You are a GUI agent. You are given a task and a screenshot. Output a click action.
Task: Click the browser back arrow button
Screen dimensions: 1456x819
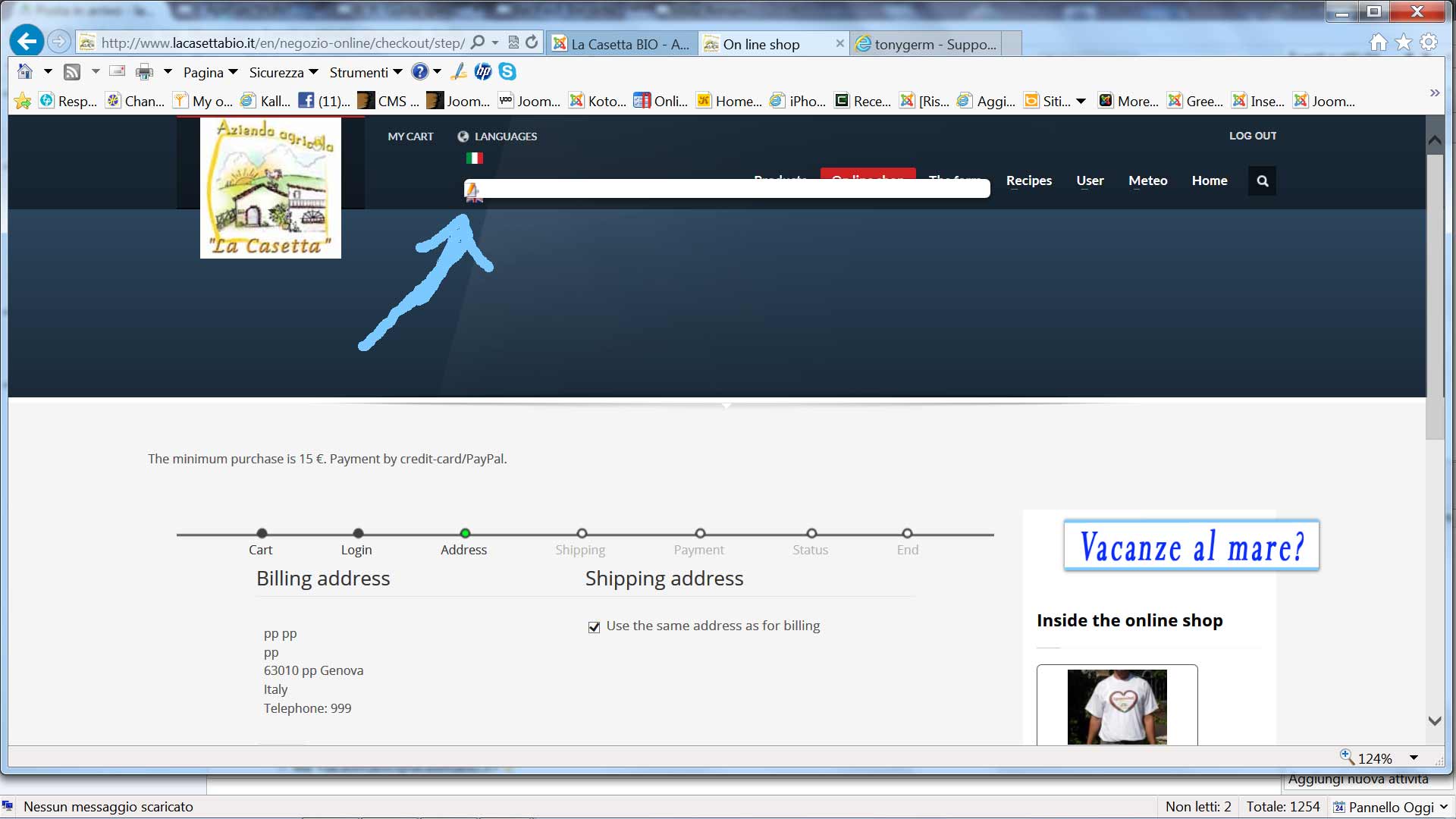coord(27,41)
